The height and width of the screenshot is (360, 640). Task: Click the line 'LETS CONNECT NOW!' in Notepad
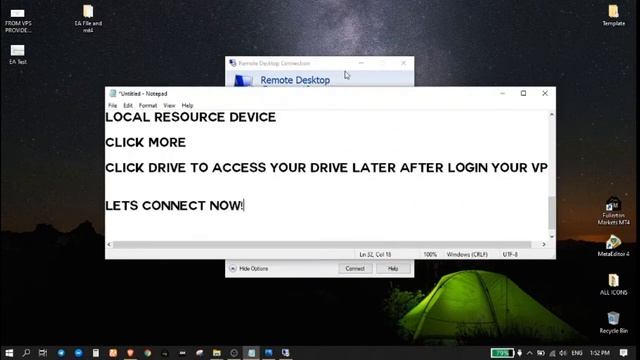(x=174, y=206)
